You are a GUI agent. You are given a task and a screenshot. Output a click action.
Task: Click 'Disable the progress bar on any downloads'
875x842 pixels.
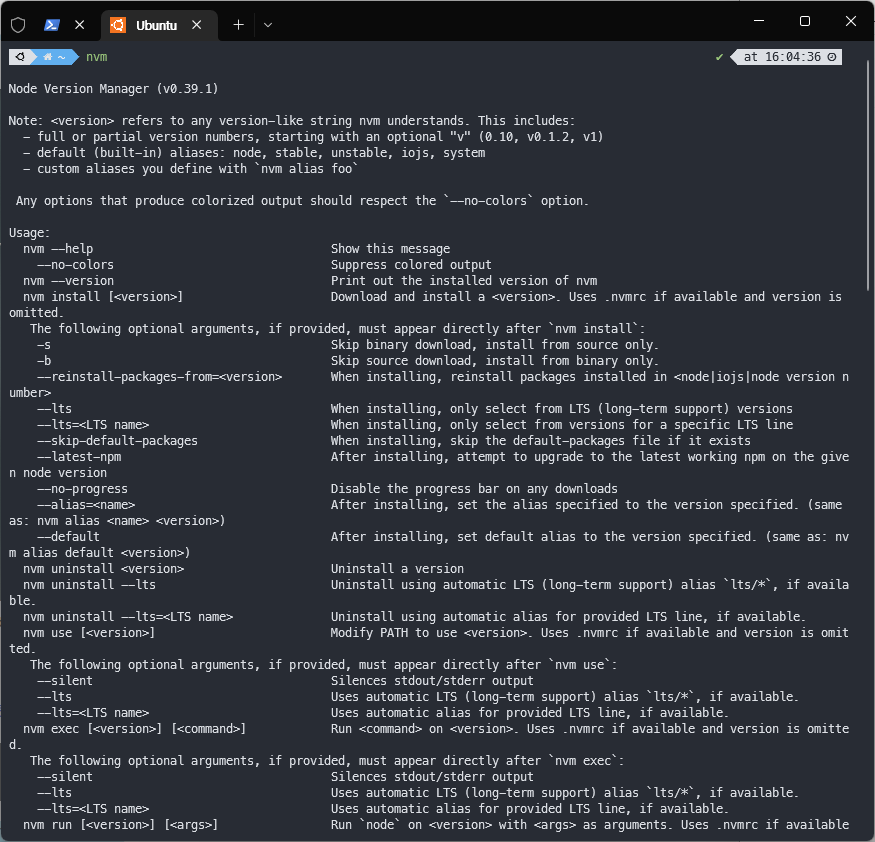(x=474, y=489)
